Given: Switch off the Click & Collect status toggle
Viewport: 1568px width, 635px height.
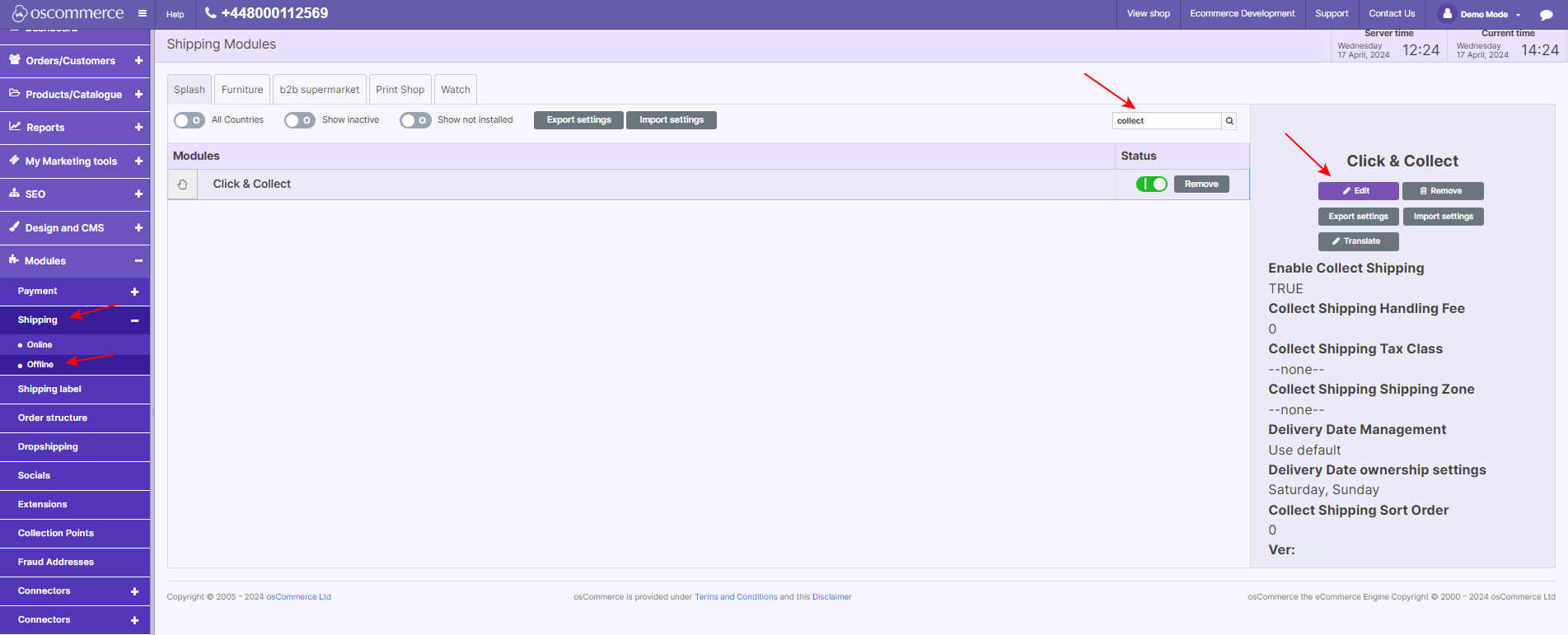Looking at the screenshot, I should coord(1151,184).
